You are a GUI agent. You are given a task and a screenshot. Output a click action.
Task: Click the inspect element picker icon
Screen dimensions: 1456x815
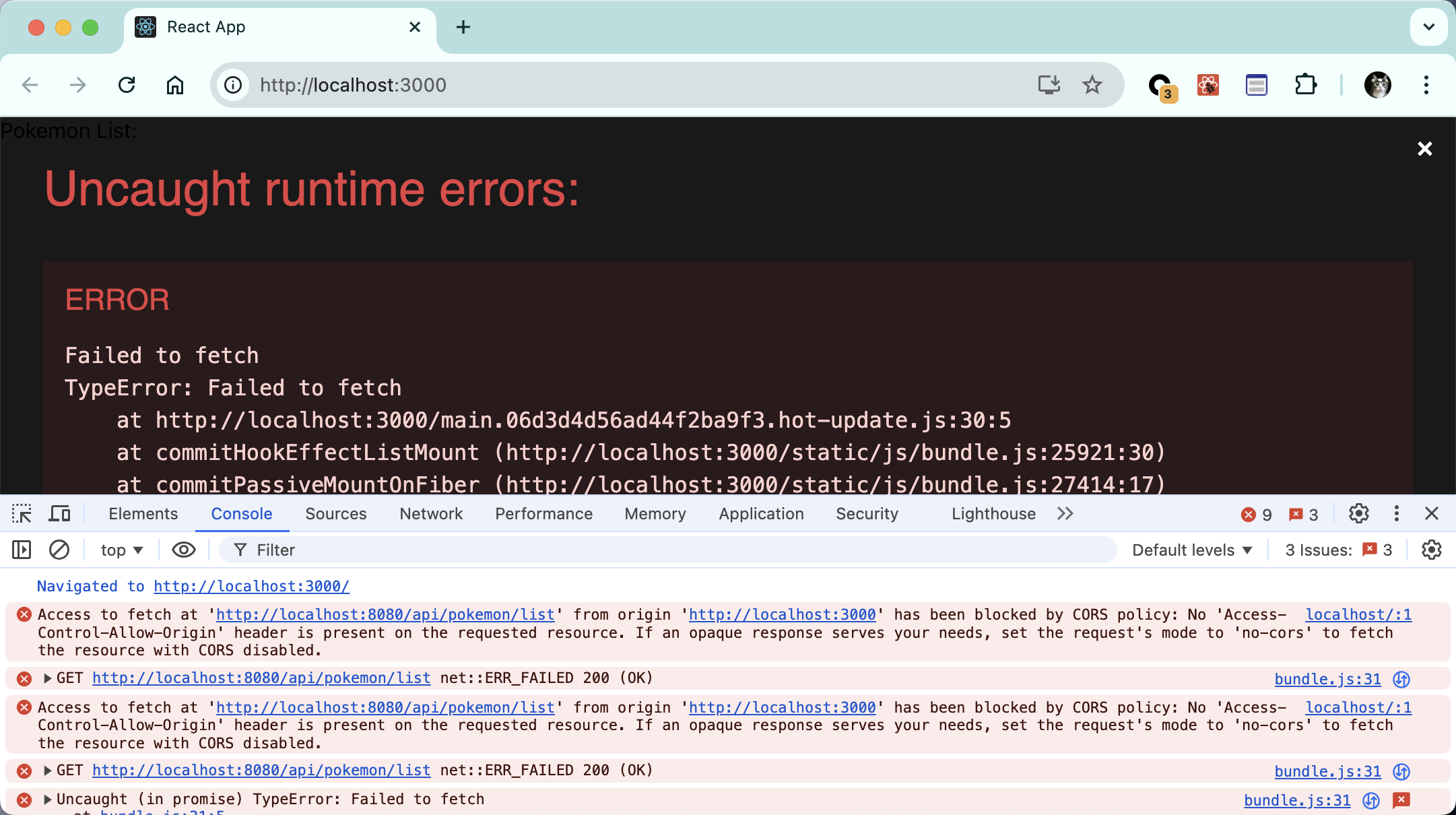[22, 514]
